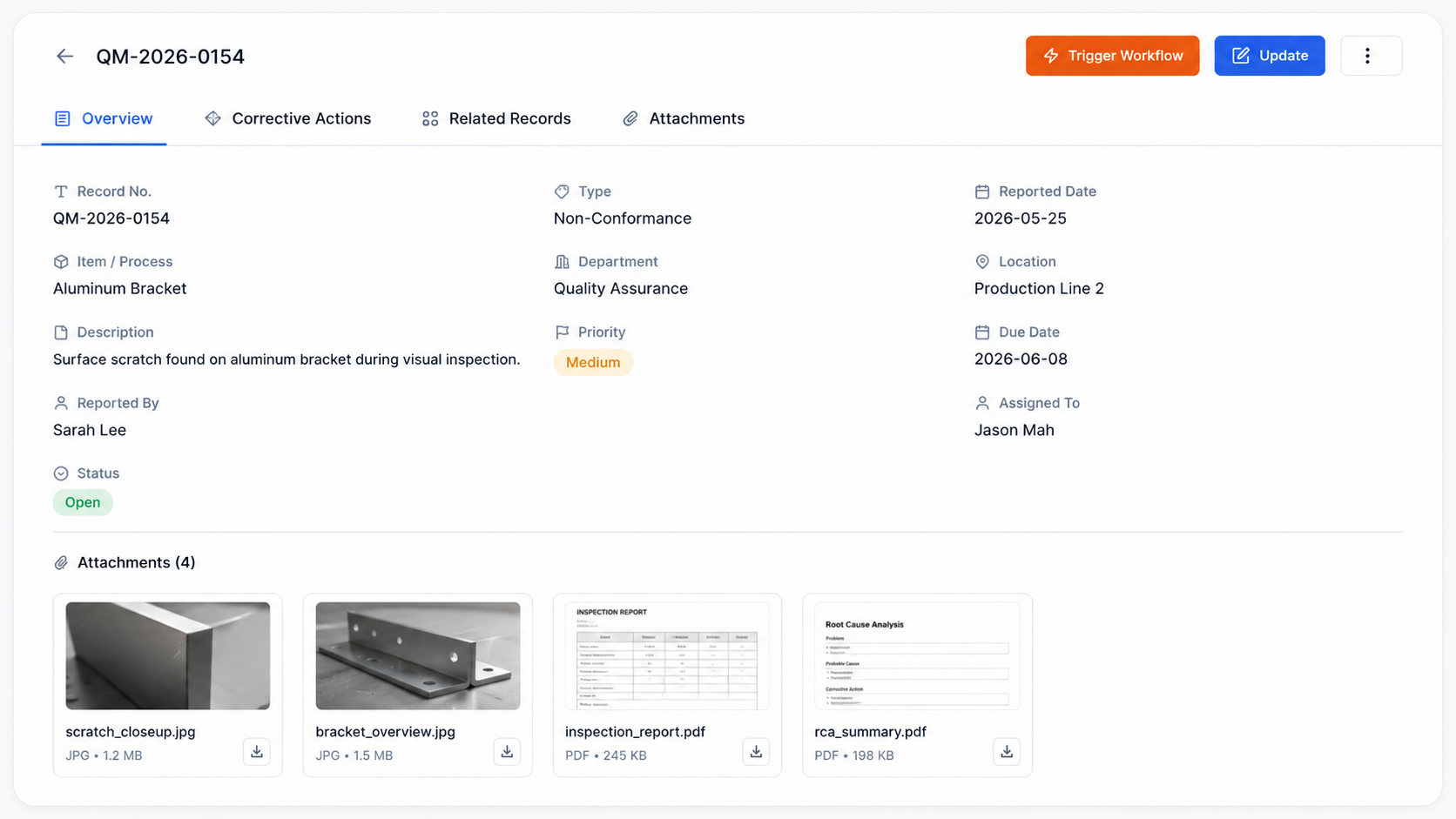
Task: Open the bracket_overview.jpg thumbnail preview
Action: click(418, 655)
